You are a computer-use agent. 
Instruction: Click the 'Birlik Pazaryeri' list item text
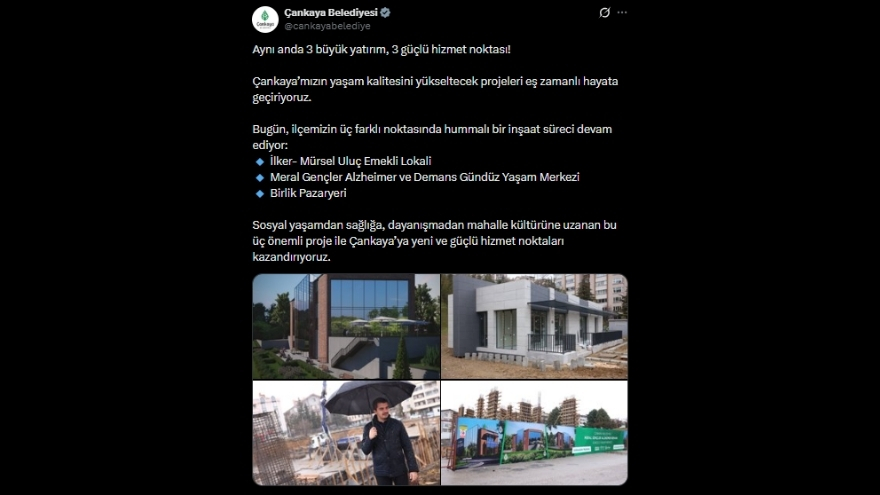308,193
